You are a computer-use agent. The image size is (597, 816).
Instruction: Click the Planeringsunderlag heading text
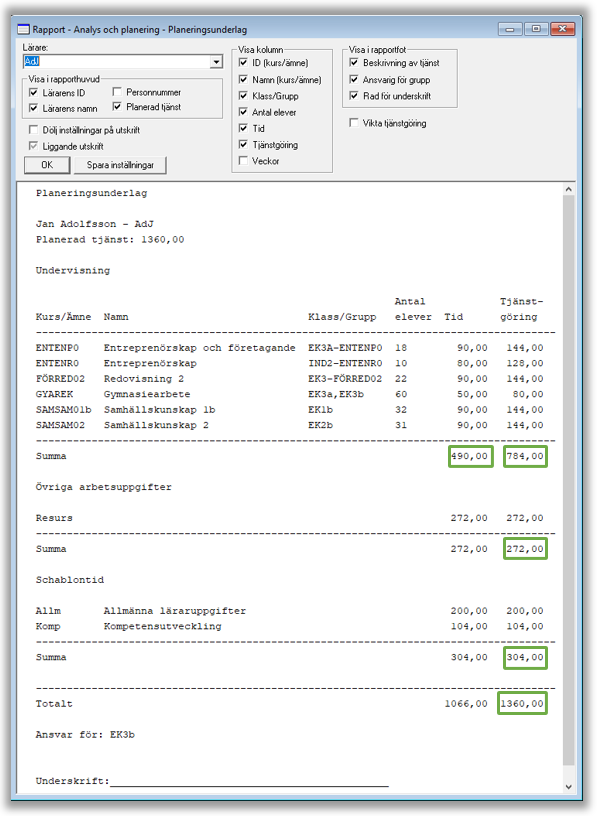[92, 193]
